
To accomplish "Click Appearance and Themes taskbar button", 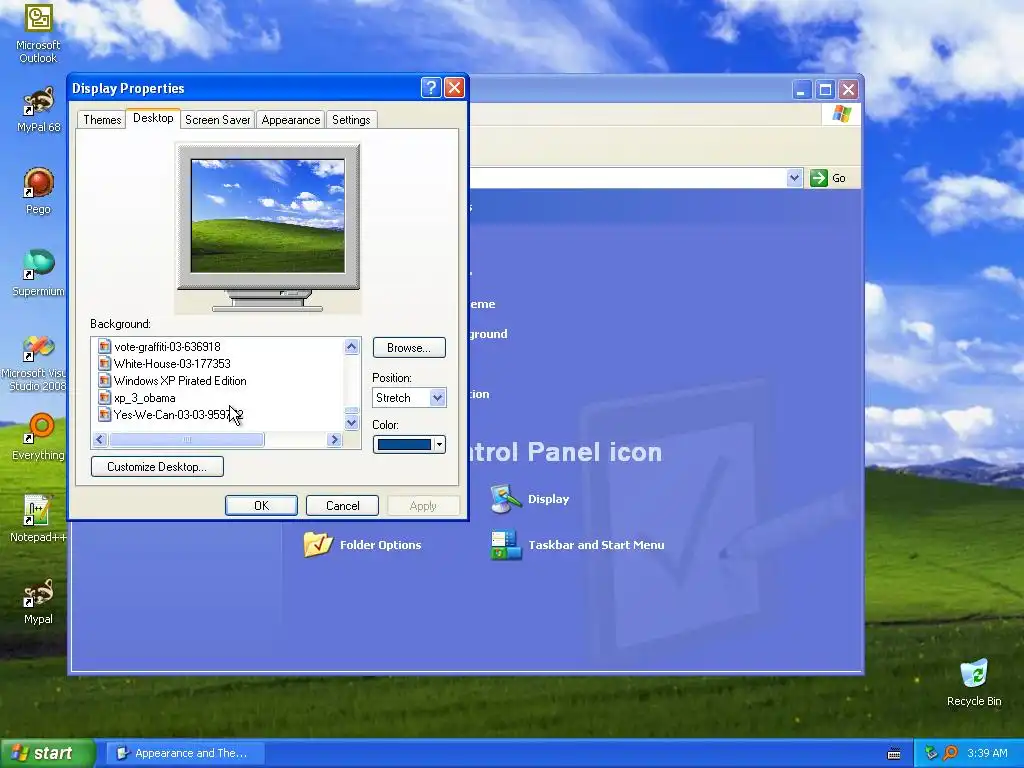I will 185,753.
